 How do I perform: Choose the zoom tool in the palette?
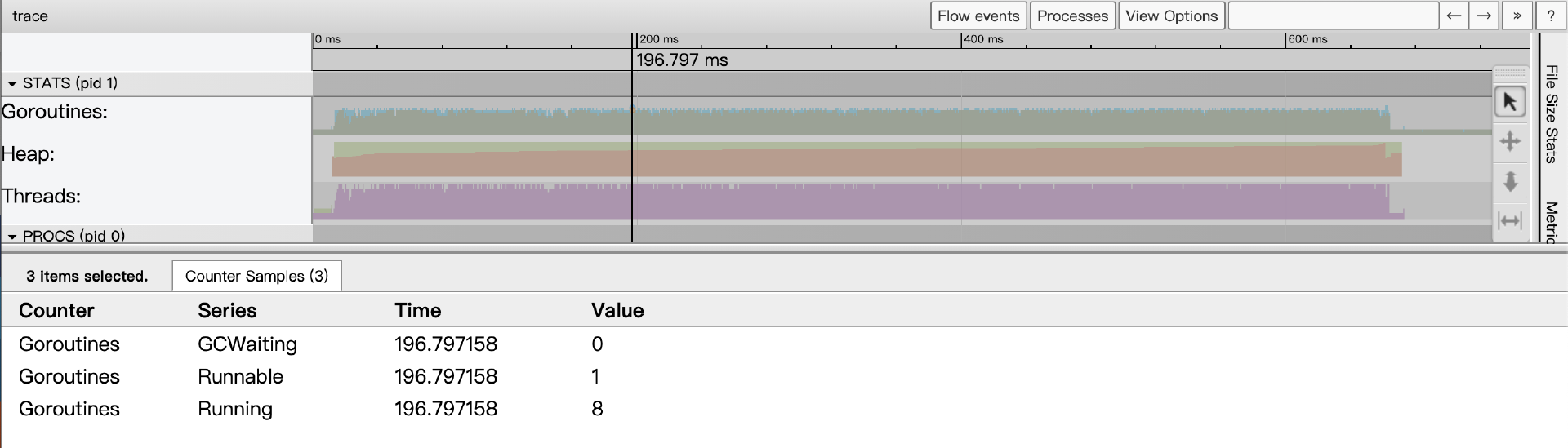(1510, 181)
